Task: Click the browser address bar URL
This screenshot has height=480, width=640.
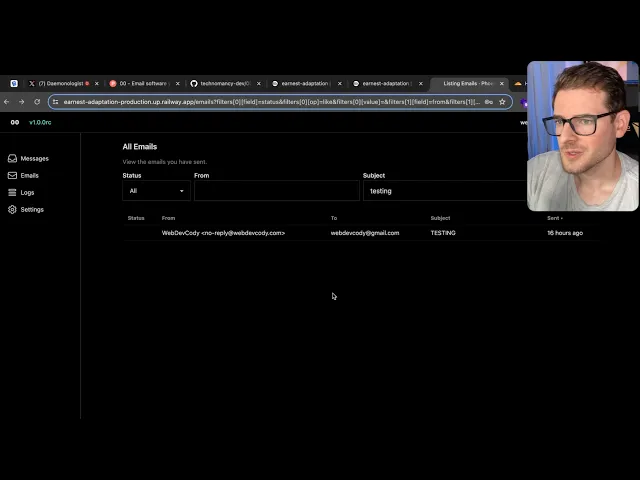Action: point(271,102)
